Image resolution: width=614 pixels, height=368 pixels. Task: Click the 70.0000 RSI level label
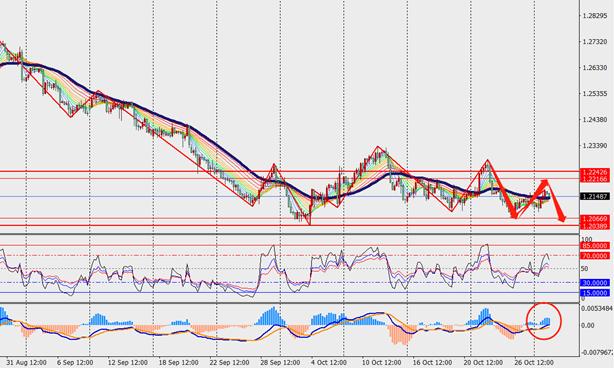pyautogui.click(x=595, y=256)
